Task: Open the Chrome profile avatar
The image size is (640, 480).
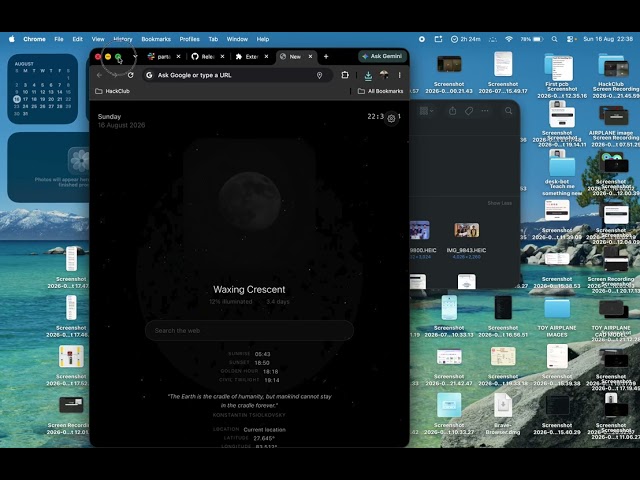Action: pos(384,75)
